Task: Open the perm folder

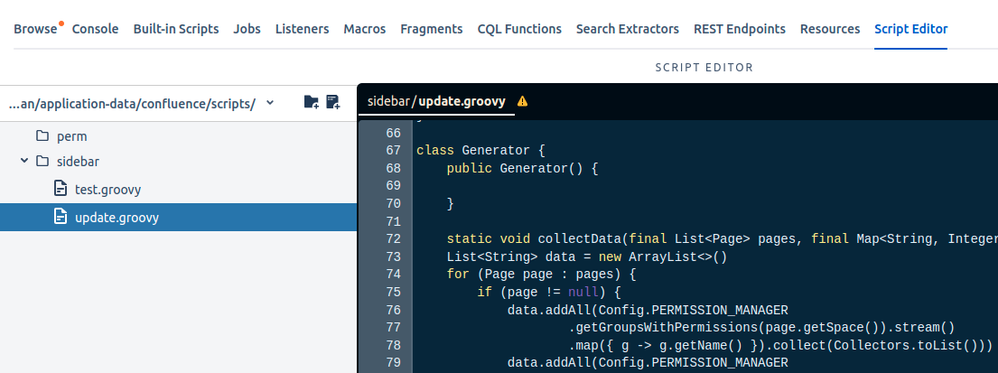Action: click(72, 137)
